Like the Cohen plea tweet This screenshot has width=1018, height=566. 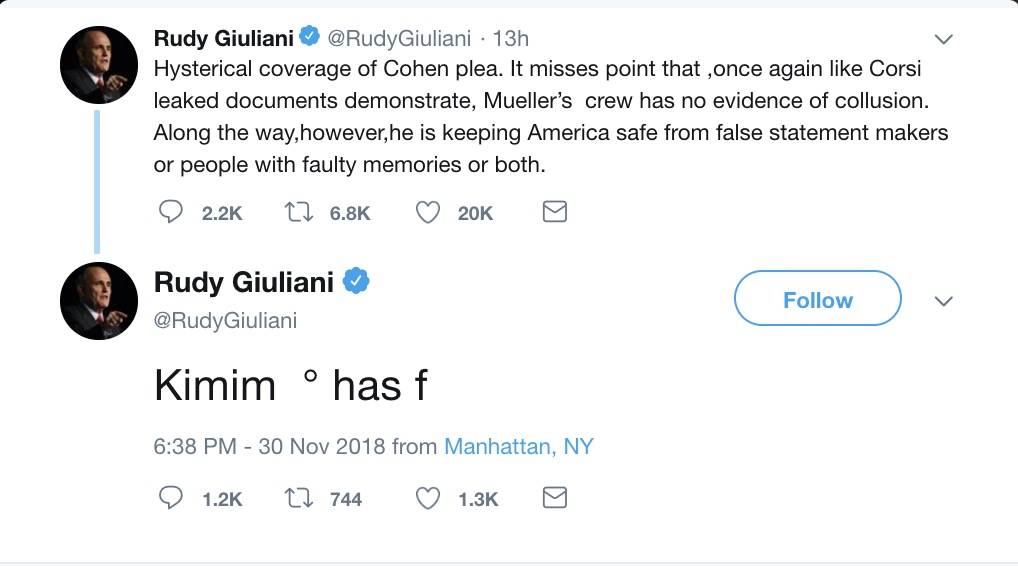[x=428, y=212]
